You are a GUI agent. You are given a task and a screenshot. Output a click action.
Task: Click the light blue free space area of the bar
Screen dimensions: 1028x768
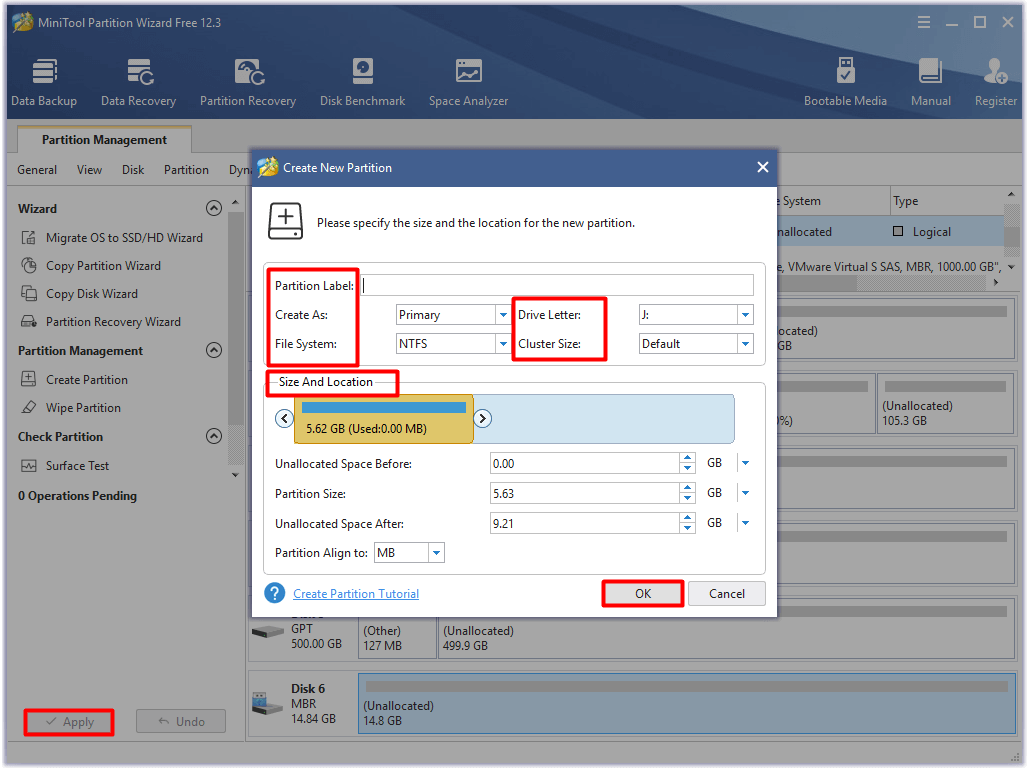(603, 419)
